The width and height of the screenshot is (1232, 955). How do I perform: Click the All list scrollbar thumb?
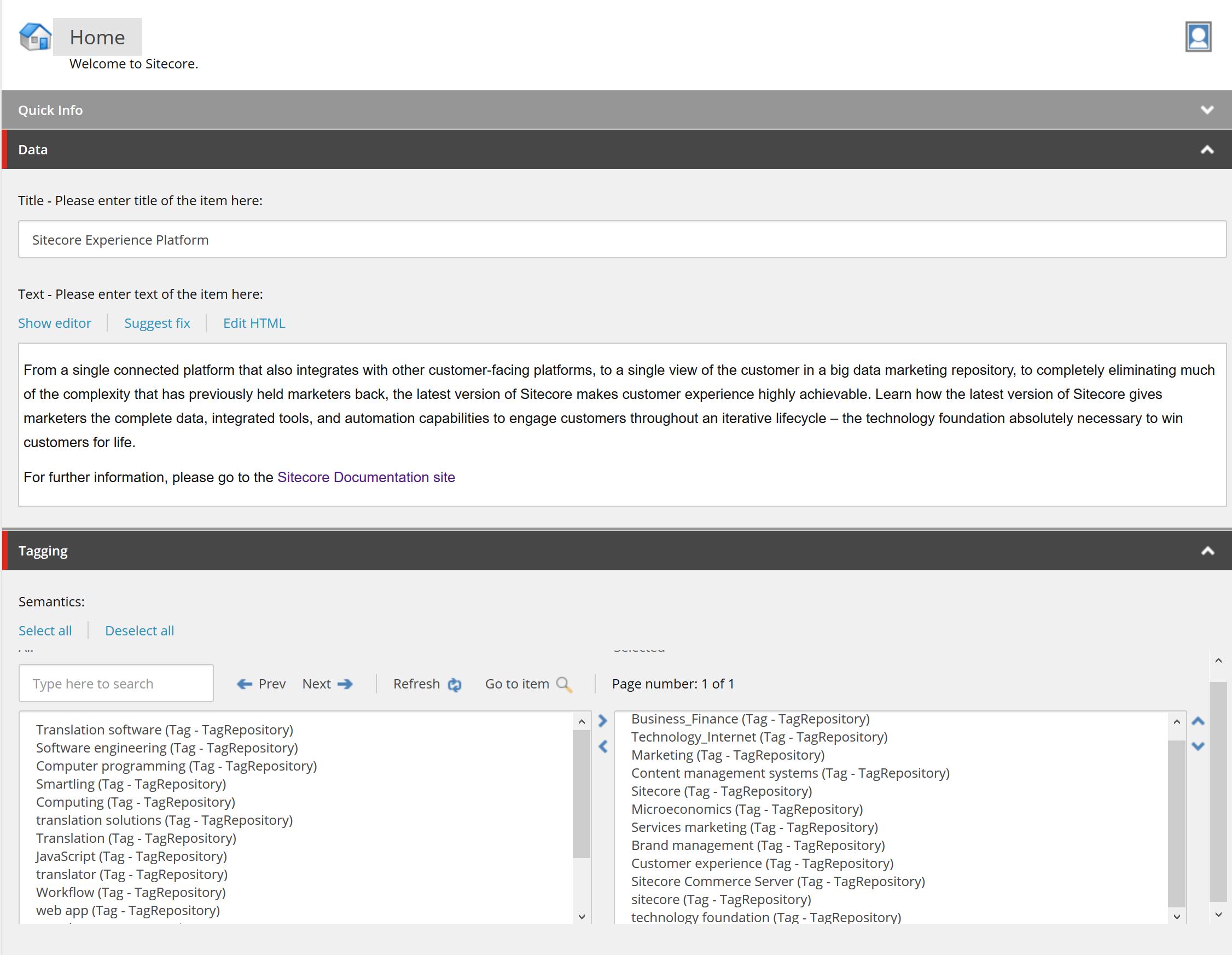(582, 794)
